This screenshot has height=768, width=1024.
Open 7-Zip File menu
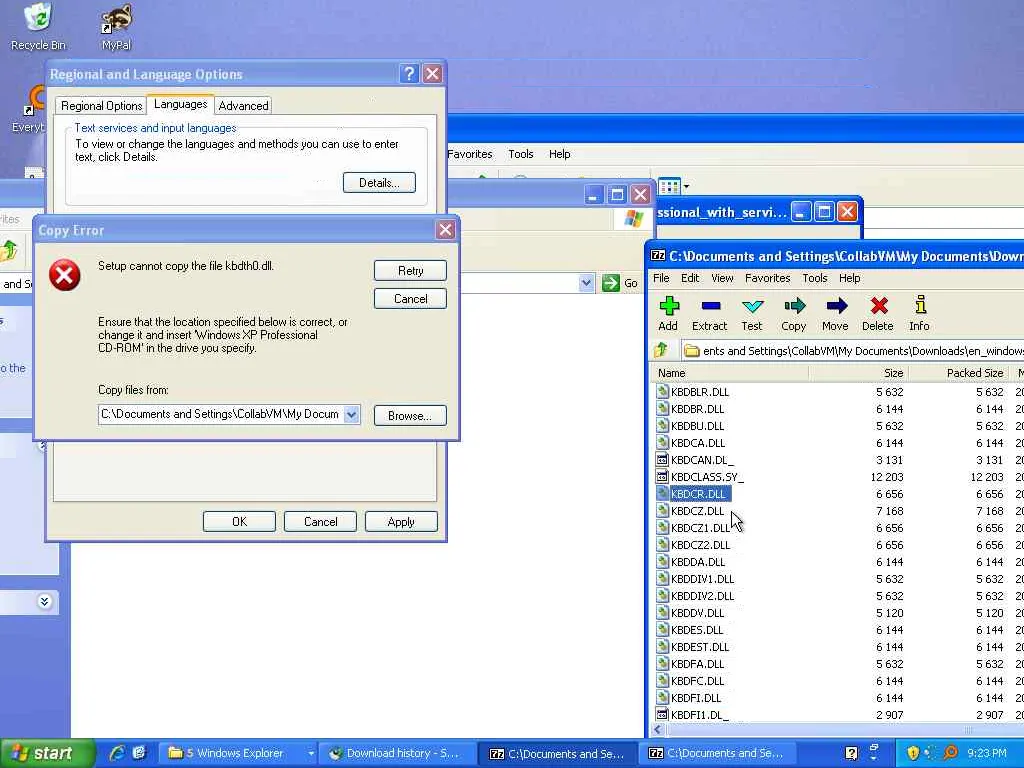(661, 278)
